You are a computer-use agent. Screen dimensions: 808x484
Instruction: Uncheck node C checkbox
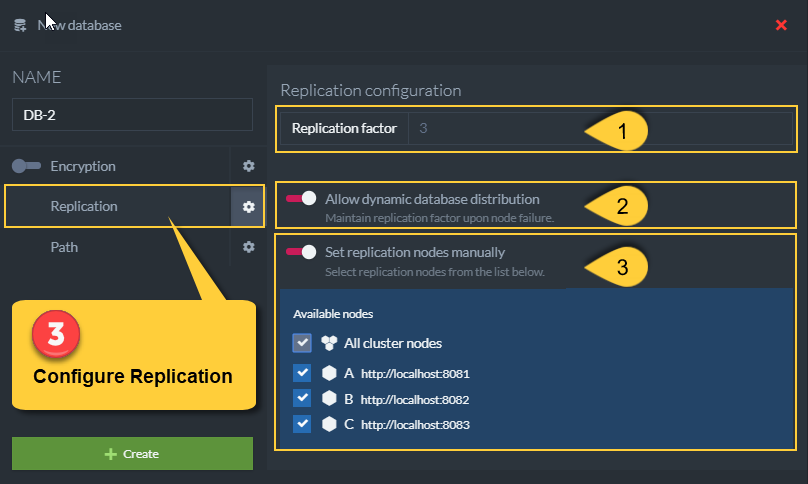click(302, 424)
